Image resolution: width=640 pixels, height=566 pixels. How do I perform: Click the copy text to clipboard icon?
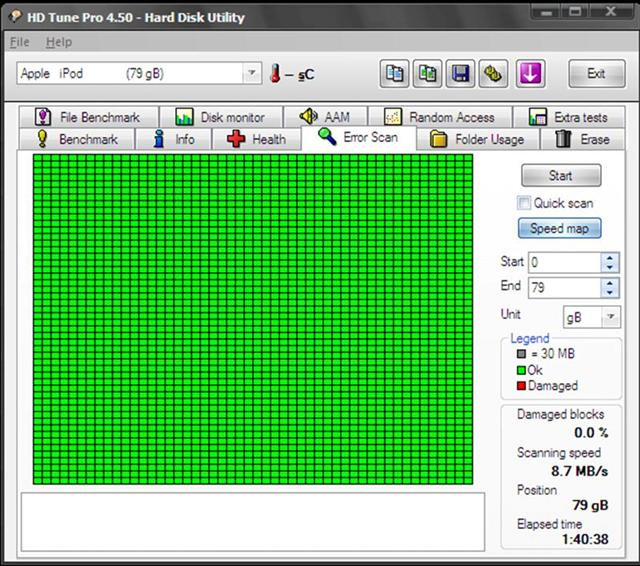pos(395,74)
